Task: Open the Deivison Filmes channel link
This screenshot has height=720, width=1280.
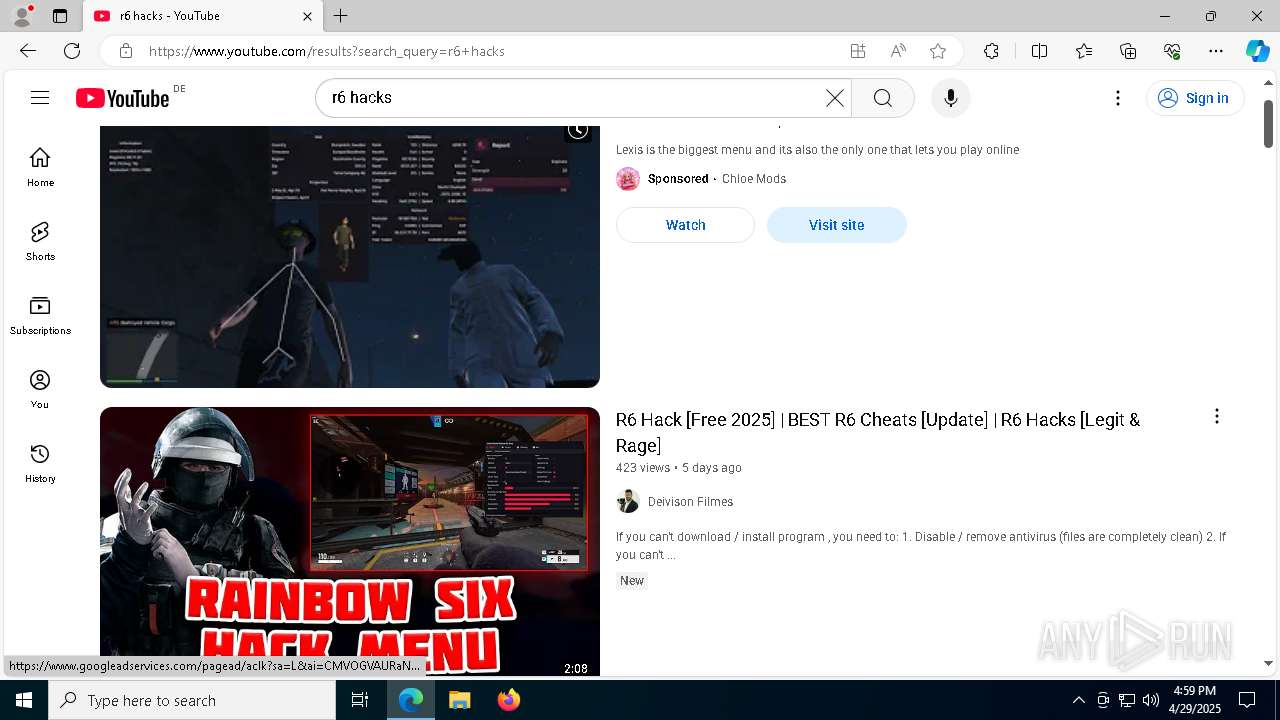Action: [x=690, y=502]
